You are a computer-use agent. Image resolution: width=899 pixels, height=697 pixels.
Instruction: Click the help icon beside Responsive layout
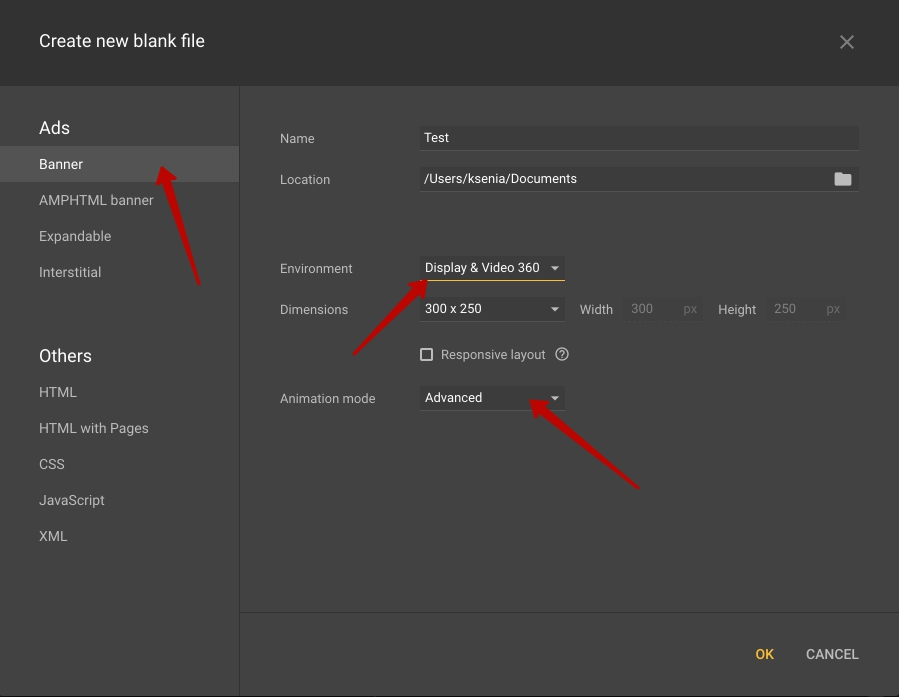(x=562, y=354)
